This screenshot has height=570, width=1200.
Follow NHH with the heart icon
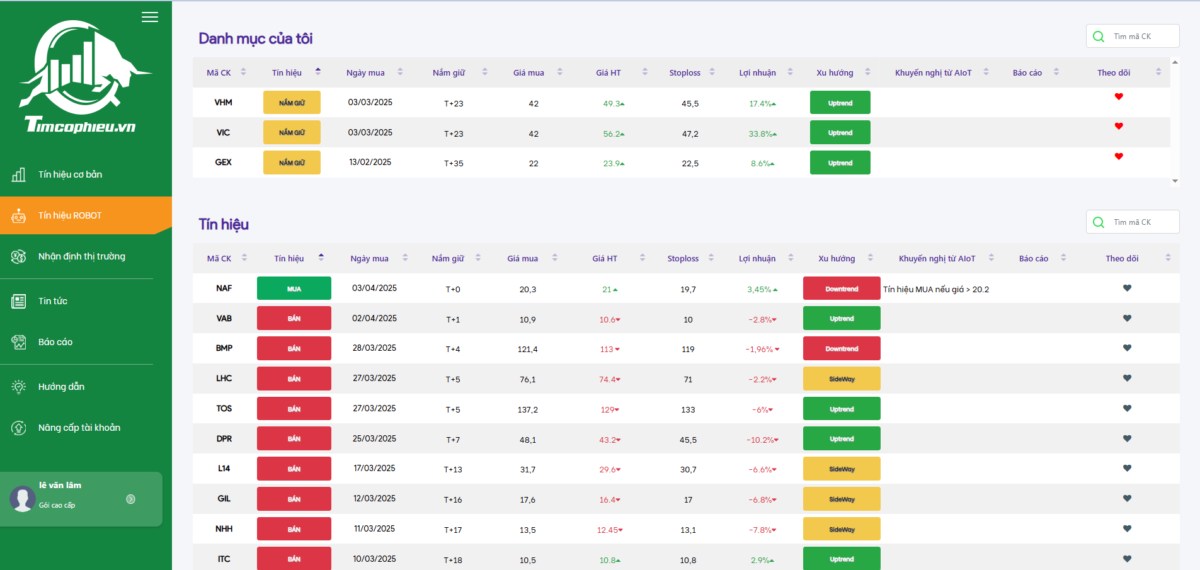coord(1127,528)
